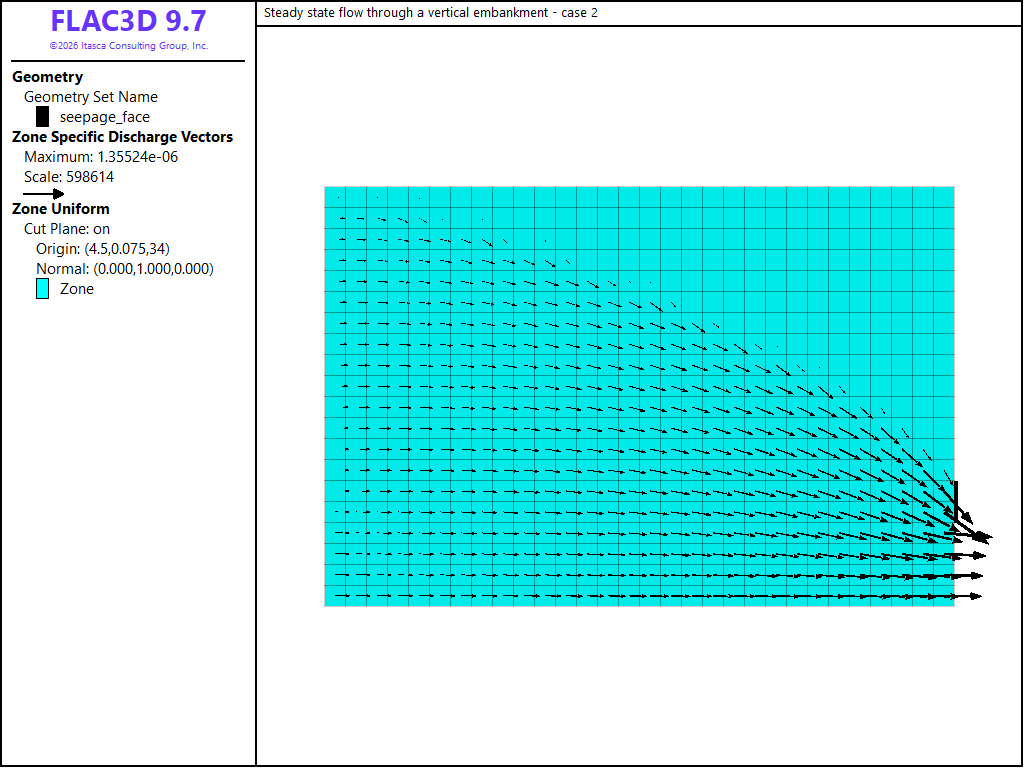Image resolution: width=1024 pixels, height=768 pixels.
Task: Click the black seepage_face legend swatch
Action: click(42, 117)
